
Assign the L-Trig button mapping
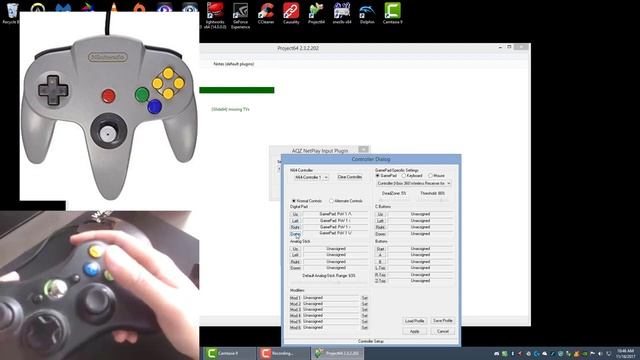point(380,268)
